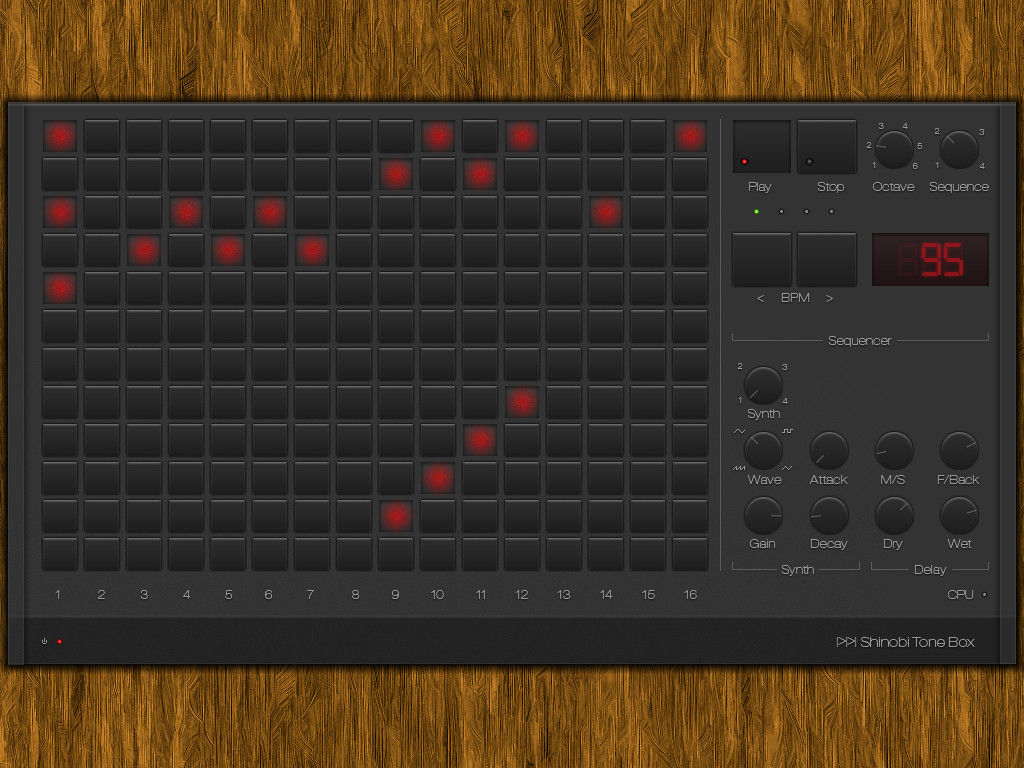Click the Dry delay knob

[x=893, y=515]
